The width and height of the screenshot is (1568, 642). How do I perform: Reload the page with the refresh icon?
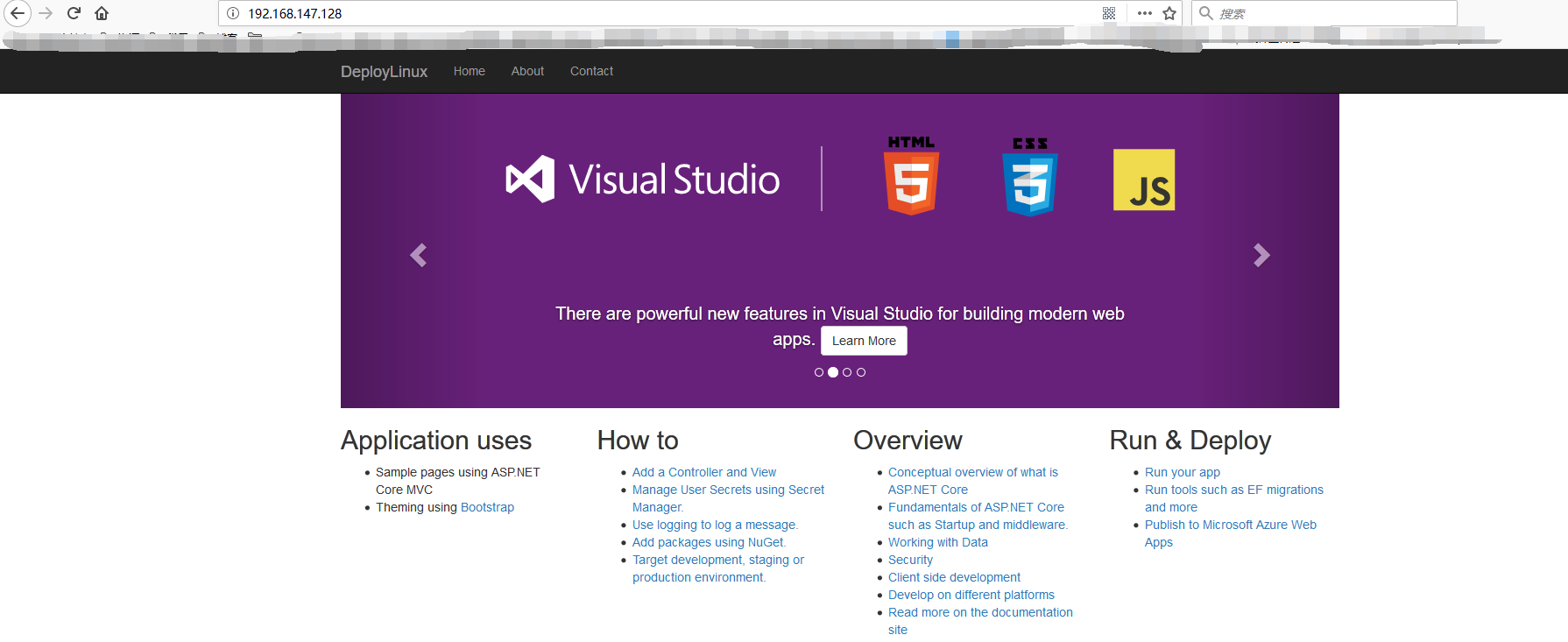(x=74, y=13)
